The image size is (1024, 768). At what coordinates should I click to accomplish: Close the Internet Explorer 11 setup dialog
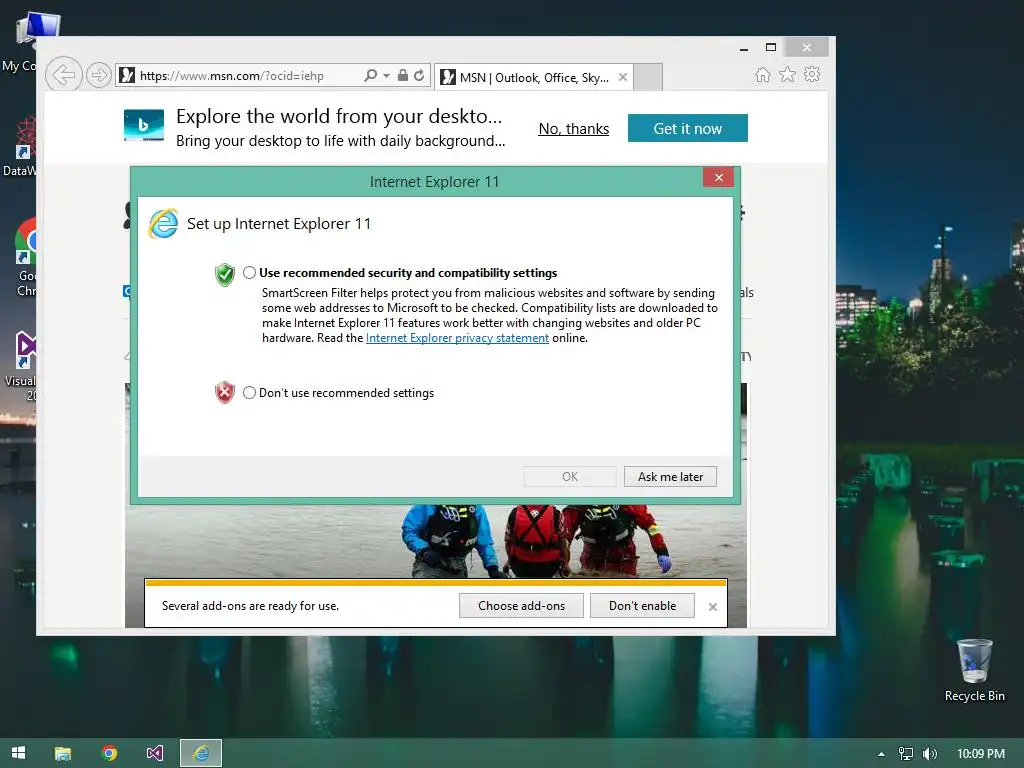718,178
